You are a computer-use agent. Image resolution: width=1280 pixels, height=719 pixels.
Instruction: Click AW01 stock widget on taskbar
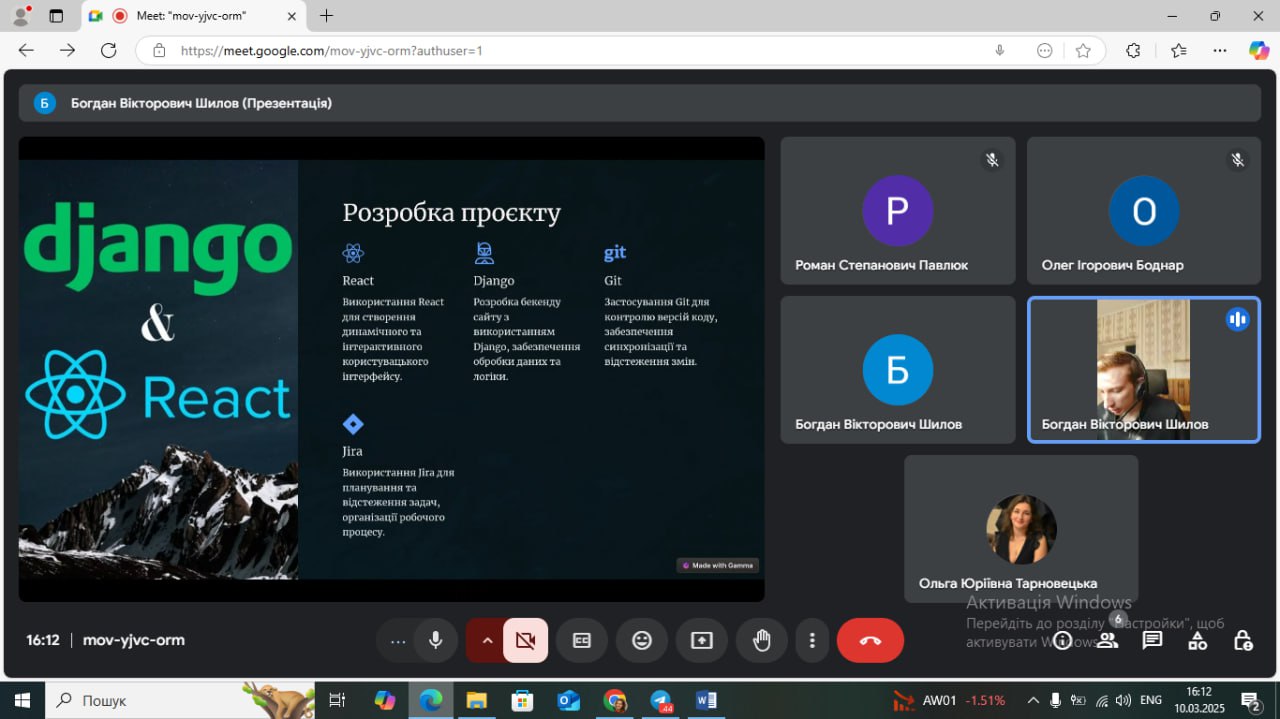coord(950,700)
